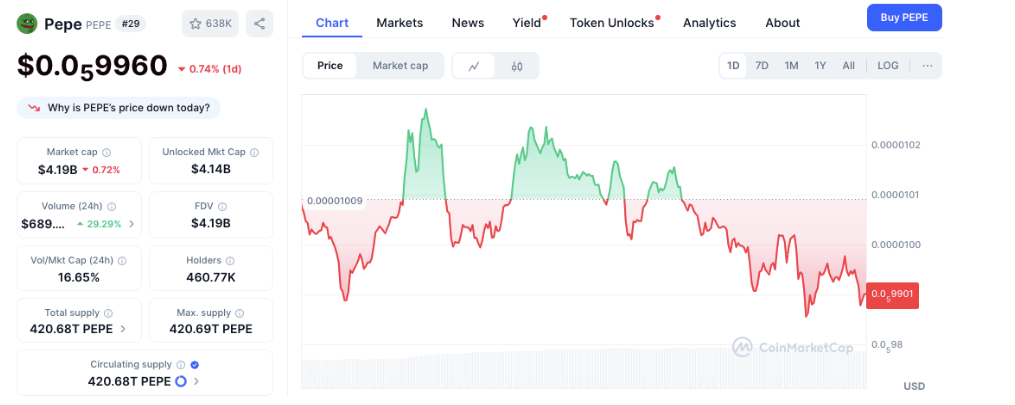The image size is (1015, 405).
Task: Switch to candlestick chart view icon
Action: tap(517, 66)
